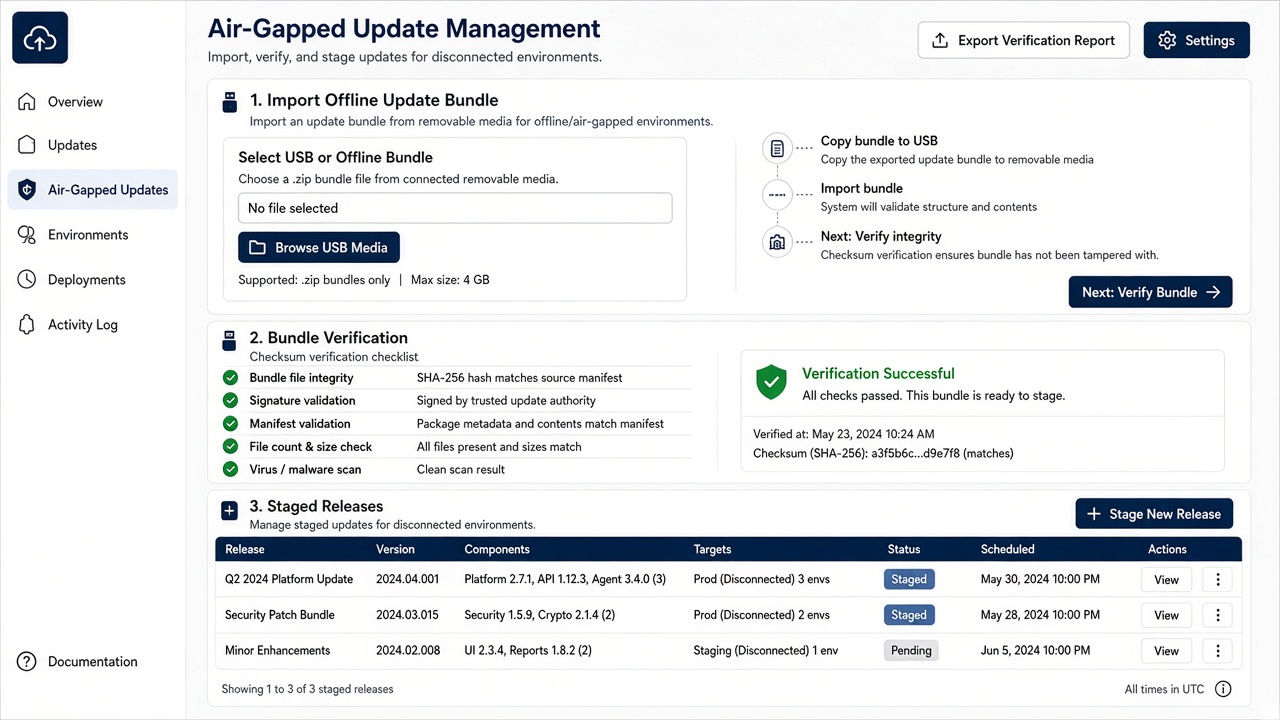Open more actions for Minor Enhancements
Image resolution: width=1280 pixels, height=720 pixels.
coord(1217,650)
